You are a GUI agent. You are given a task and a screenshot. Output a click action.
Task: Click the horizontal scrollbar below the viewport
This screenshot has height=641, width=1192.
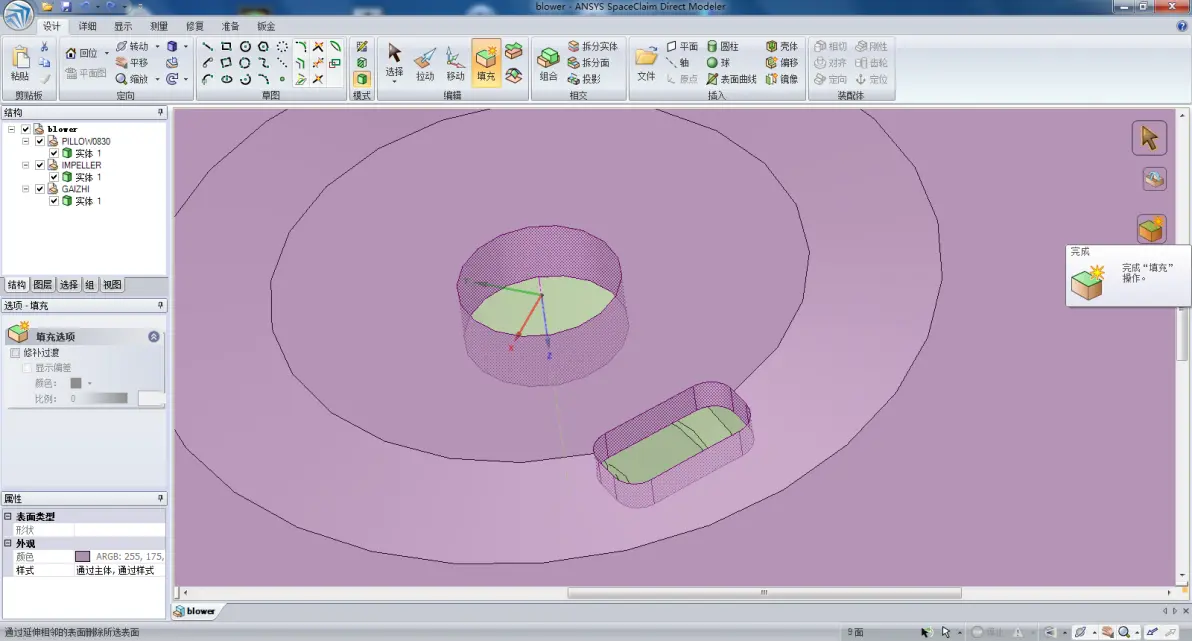[x=764, y=592]
